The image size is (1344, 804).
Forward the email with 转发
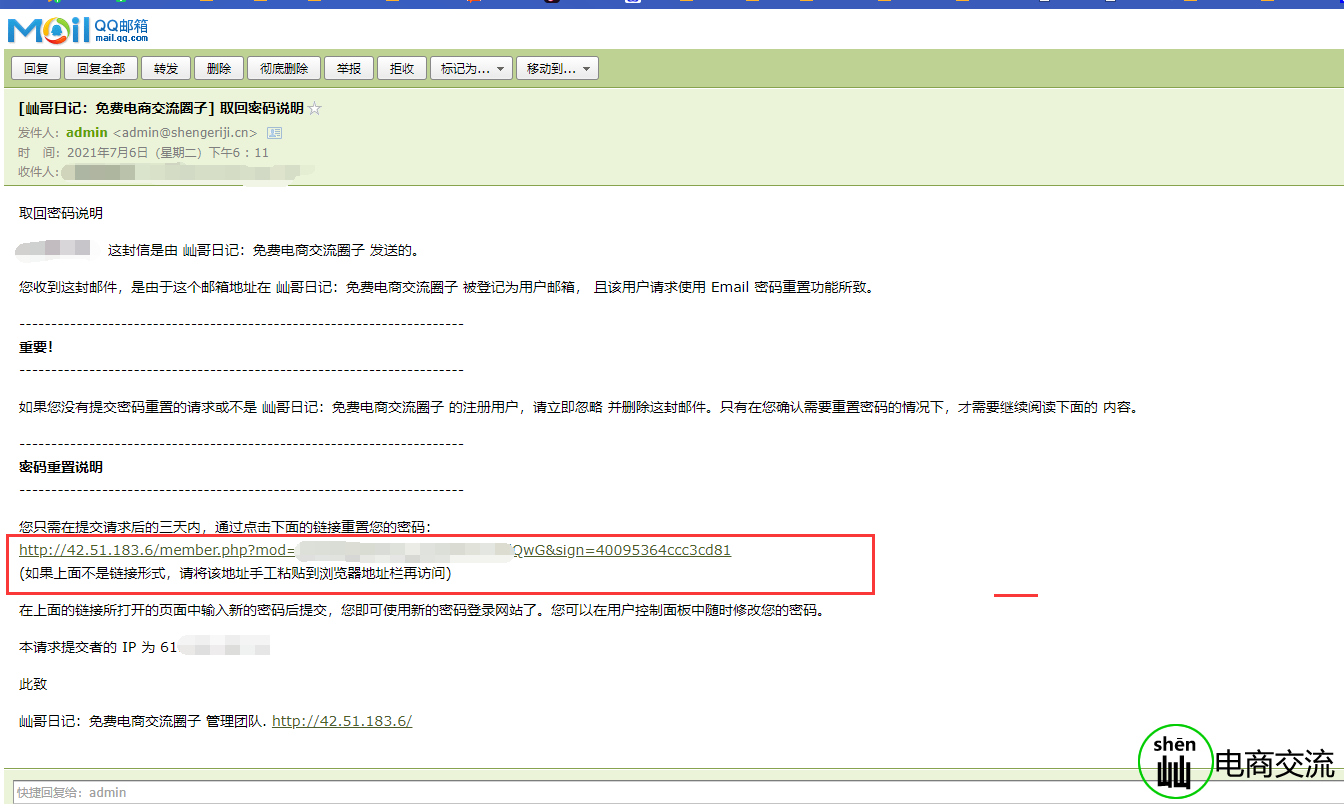[165, 68]
